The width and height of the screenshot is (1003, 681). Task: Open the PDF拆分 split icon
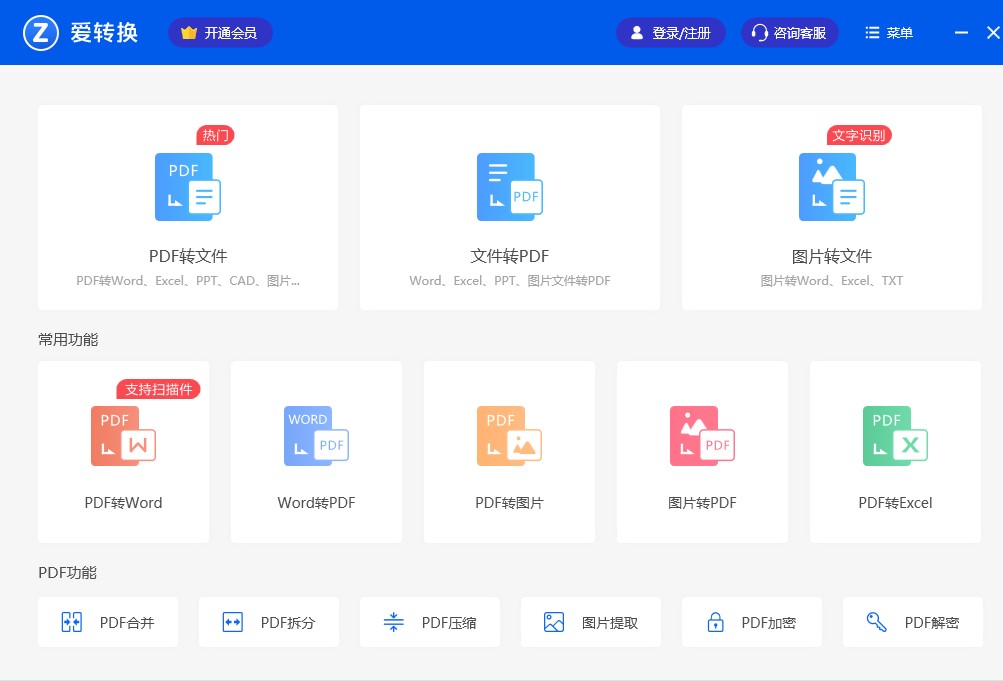coord(232,621)
